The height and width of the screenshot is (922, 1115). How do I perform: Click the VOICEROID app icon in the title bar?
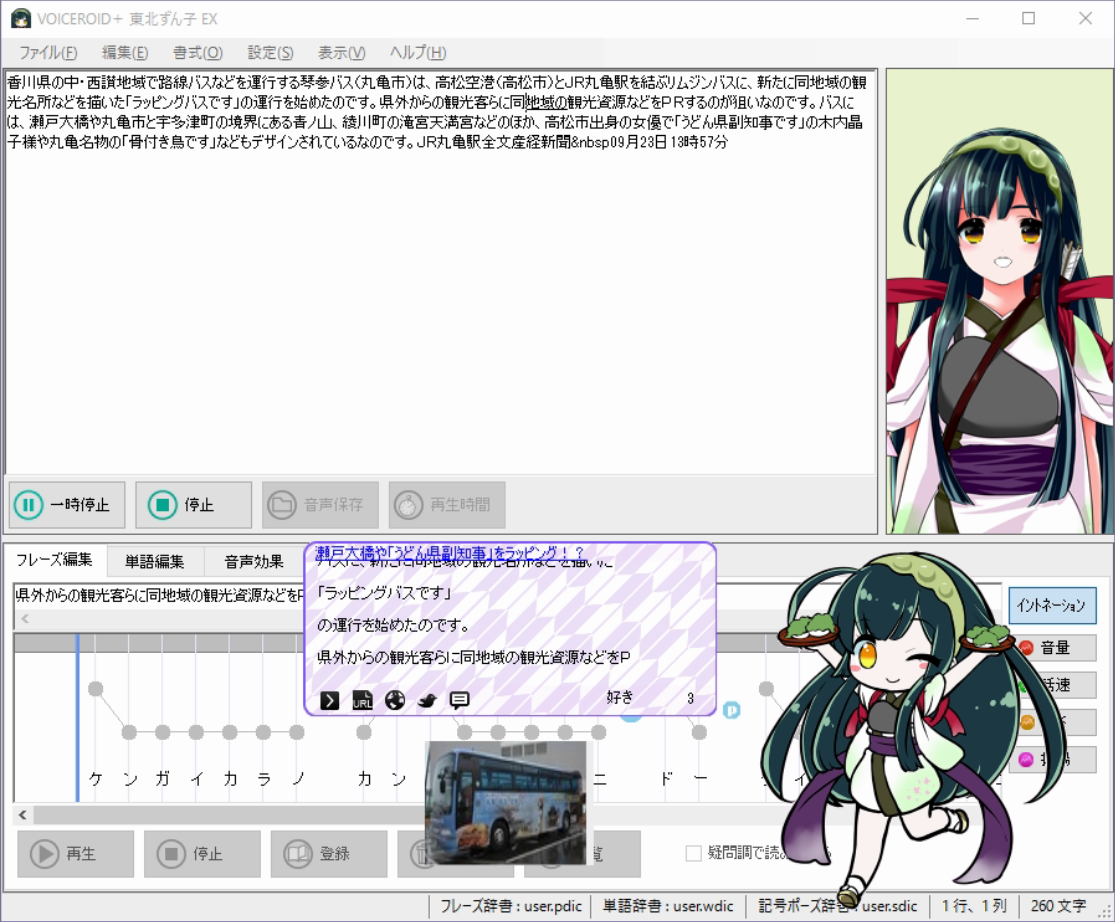pyautogui.click(x=20, y=19)
